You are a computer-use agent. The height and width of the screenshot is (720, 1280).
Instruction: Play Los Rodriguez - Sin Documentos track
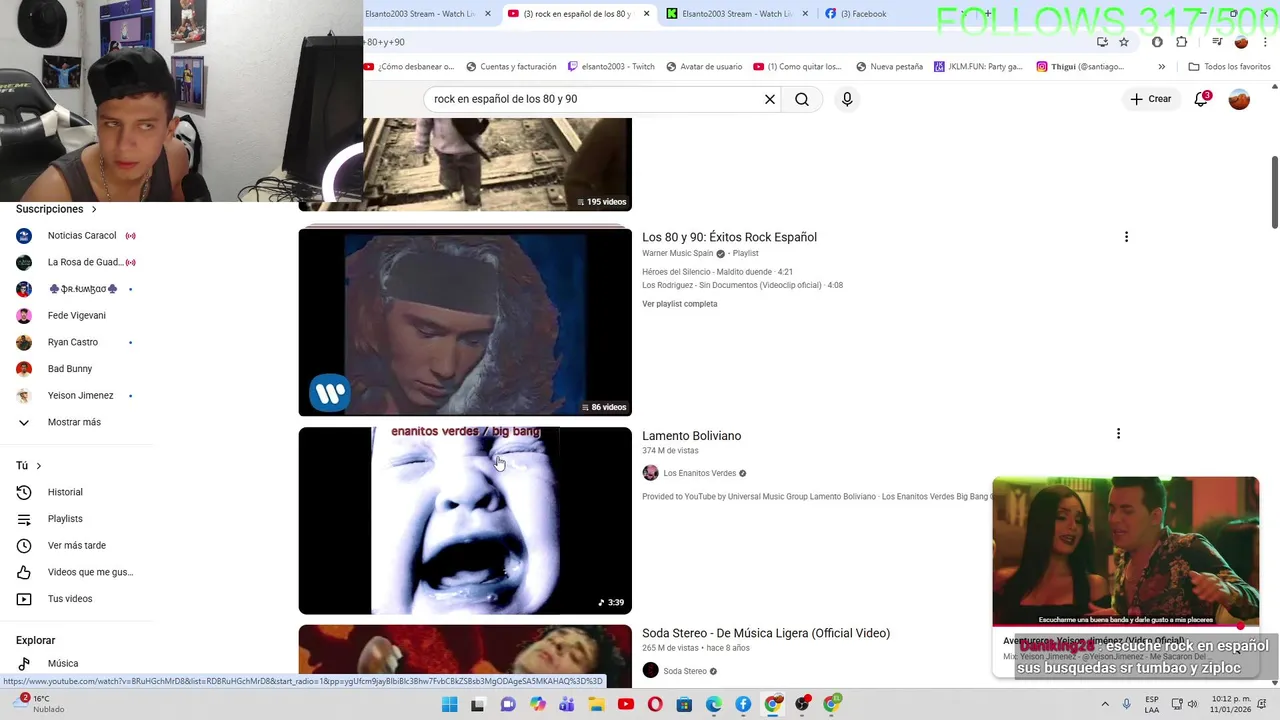coord(742,285)
